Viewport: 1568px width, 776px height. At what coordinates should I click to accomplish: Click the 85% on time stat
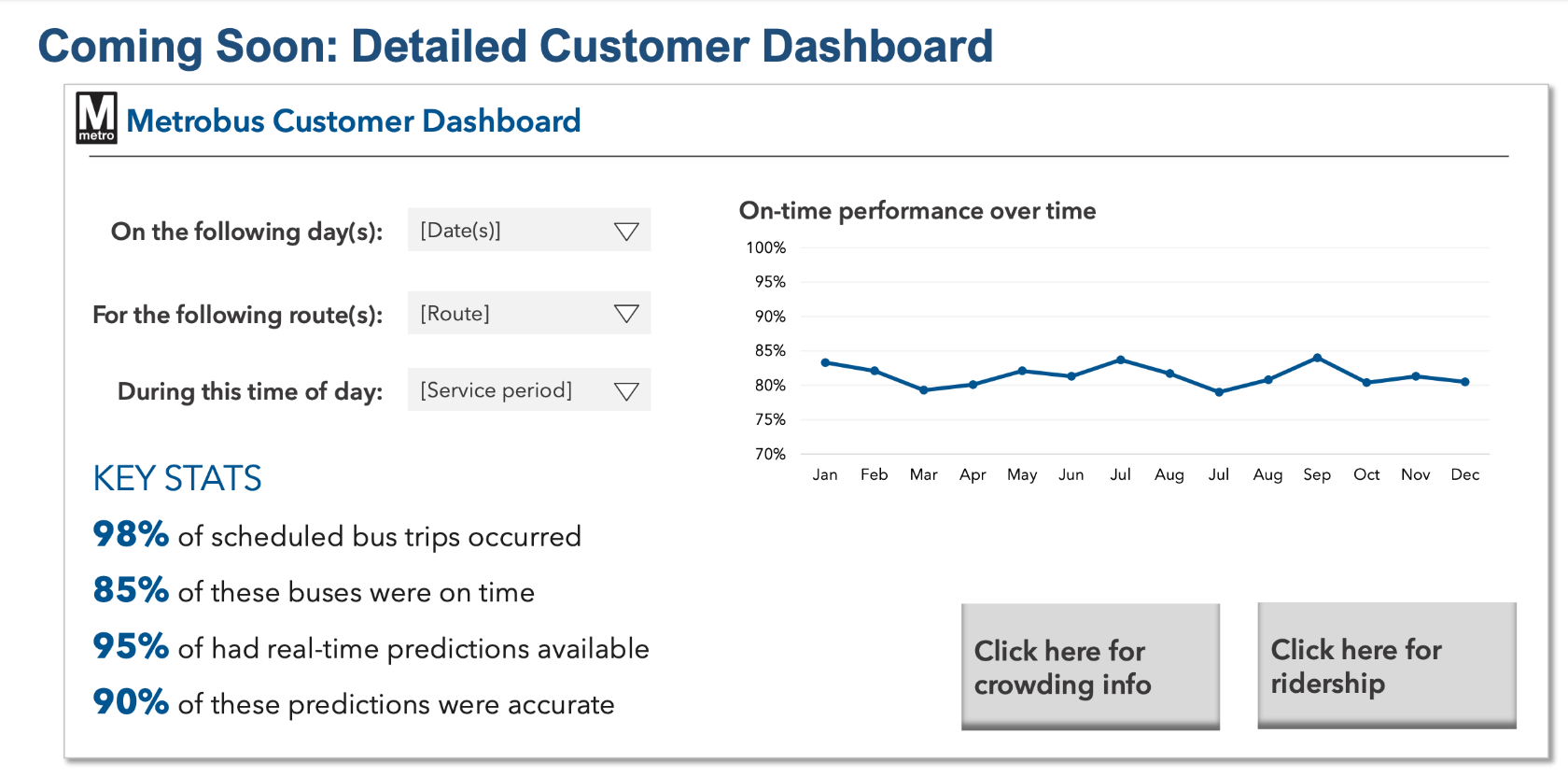coord(314,591)
